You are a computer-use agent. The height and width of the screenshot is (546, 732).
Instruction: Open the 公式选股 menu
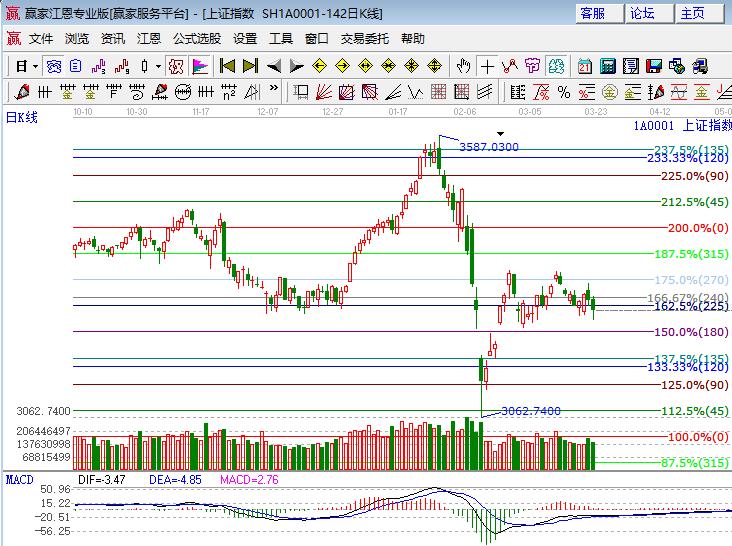(197, 39)
